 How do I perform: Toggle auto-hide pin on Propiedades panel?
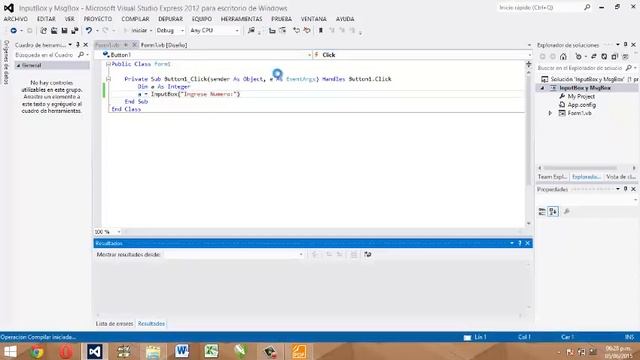pos(625,189)
